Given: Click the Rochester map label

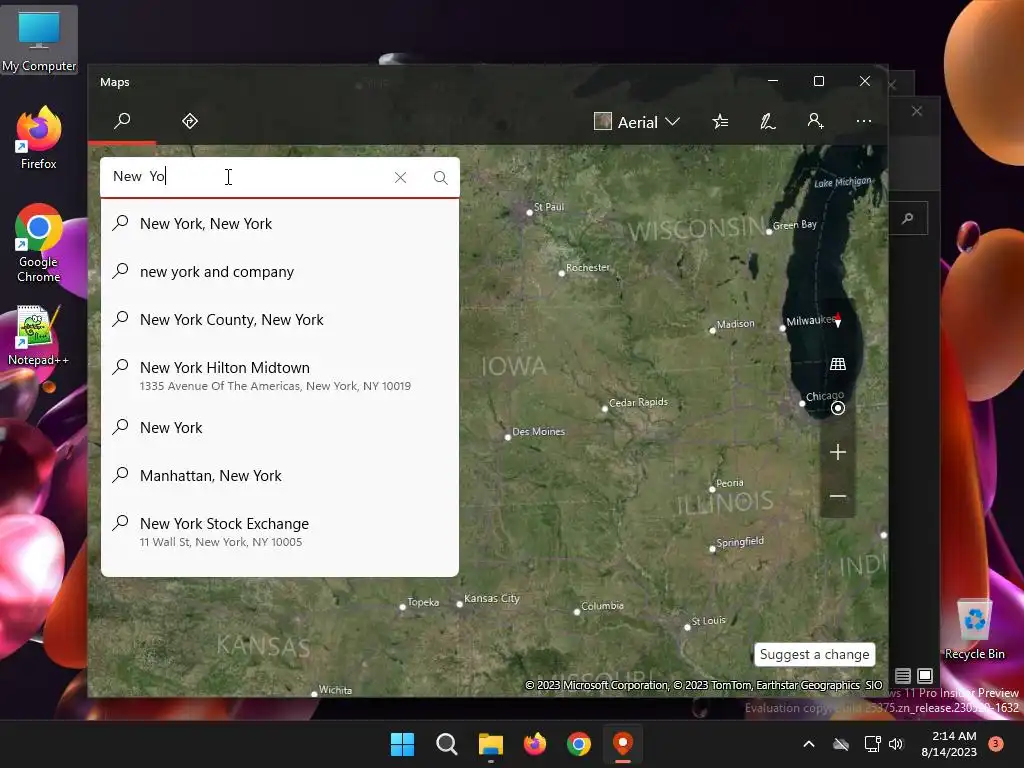Looking at the screenshot, I should (x=588, y=268).
